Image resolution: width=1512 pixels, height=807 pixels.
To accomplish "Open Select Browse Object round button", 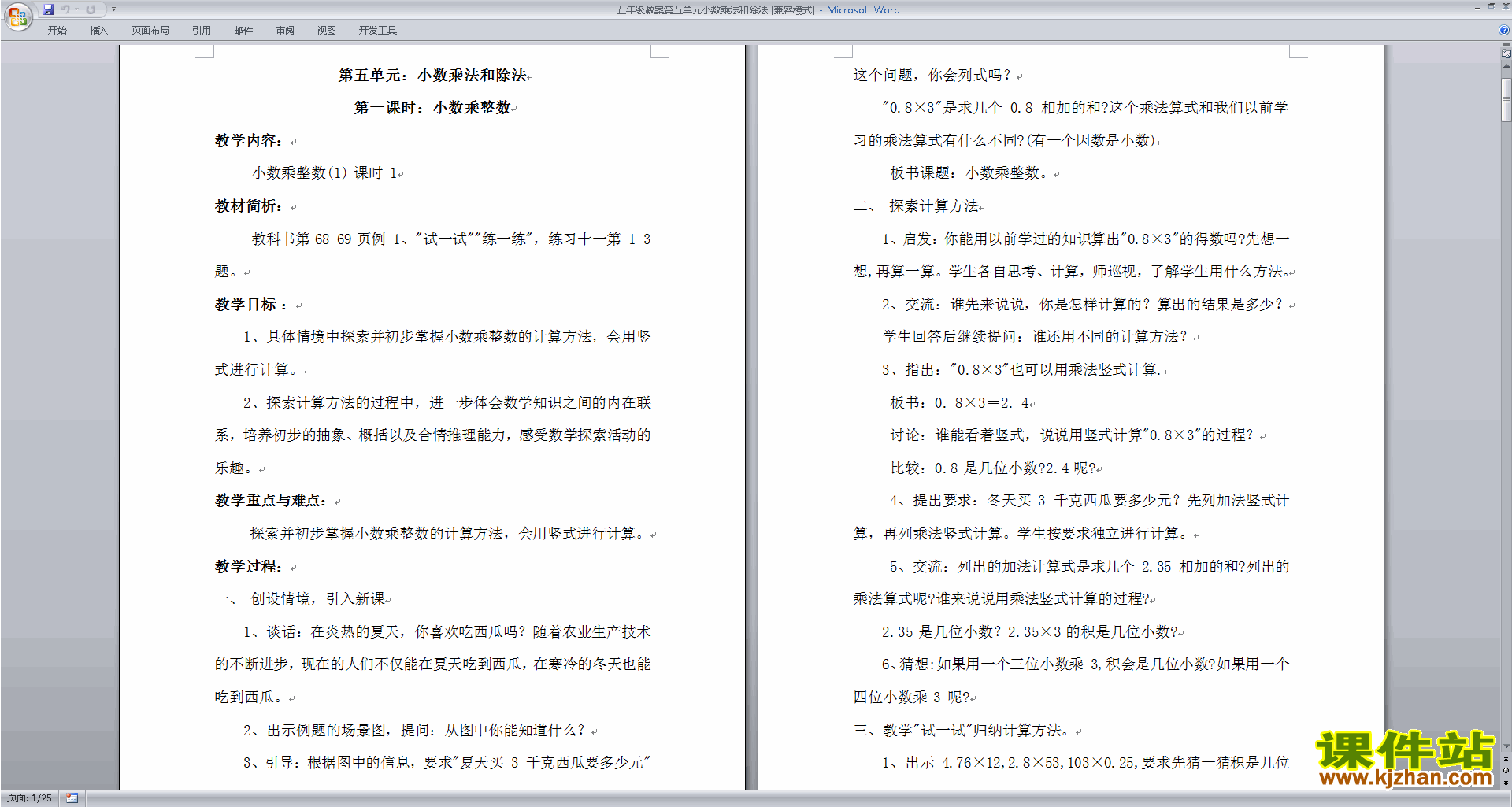I will pyautogui.click(x=1506, y=770).
